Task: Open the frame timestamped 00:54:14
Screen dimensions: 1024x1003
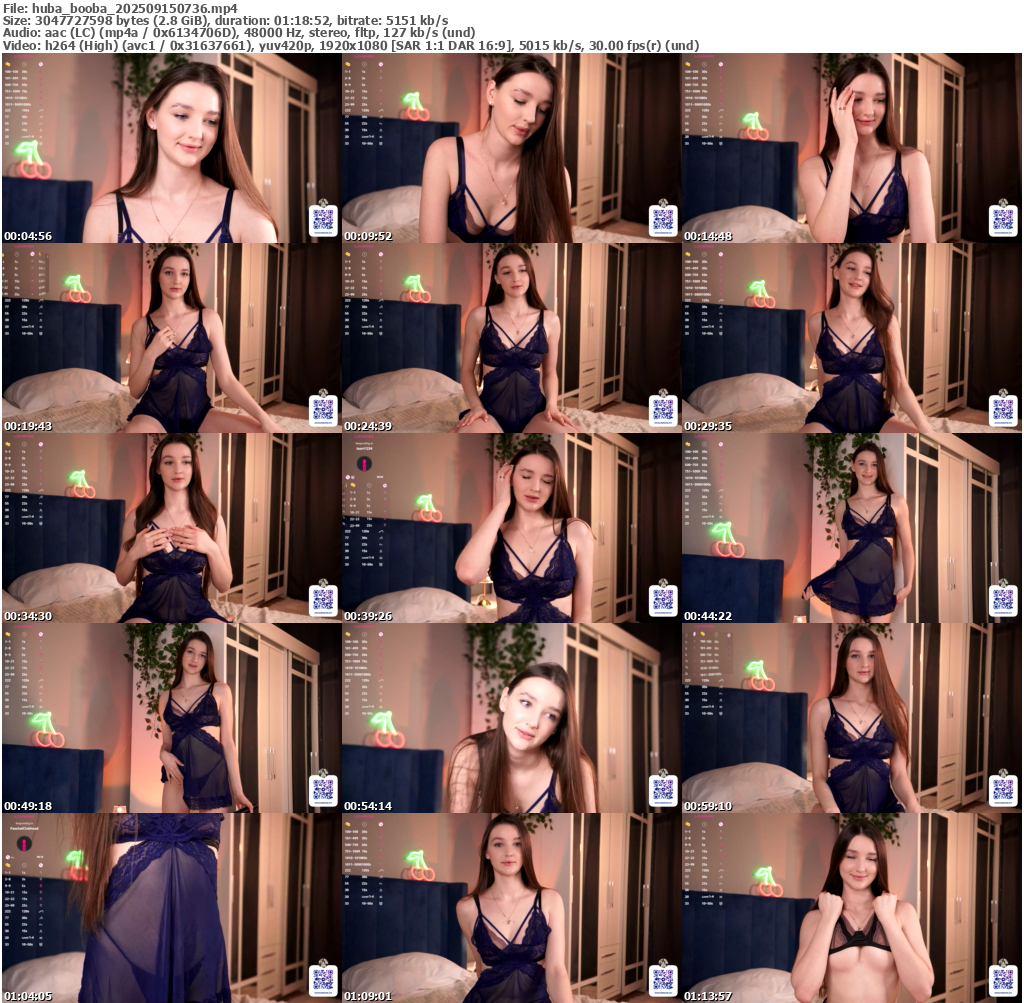Action: click(511, 718)
